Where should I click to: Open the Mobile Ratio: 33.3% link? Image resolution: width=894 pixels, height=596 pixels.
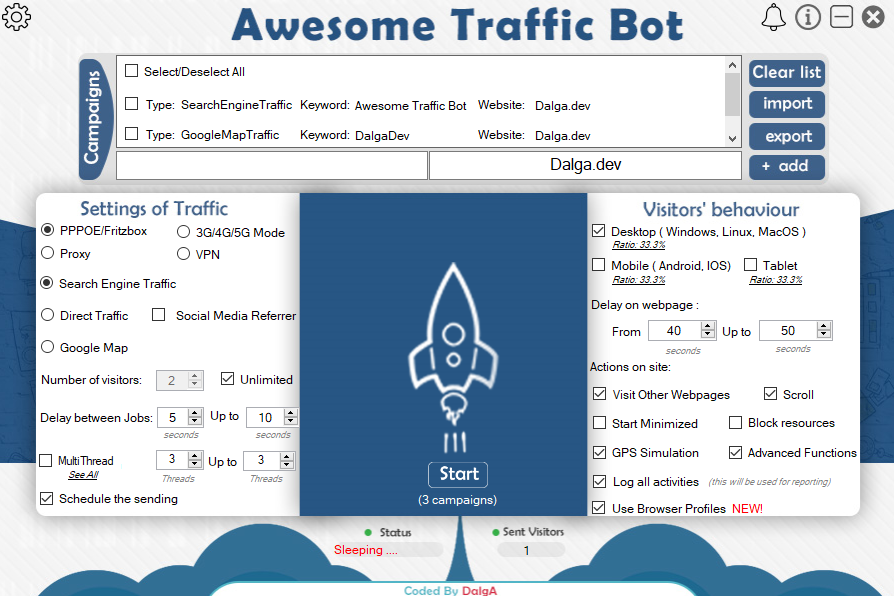click(x=639, y=279)
